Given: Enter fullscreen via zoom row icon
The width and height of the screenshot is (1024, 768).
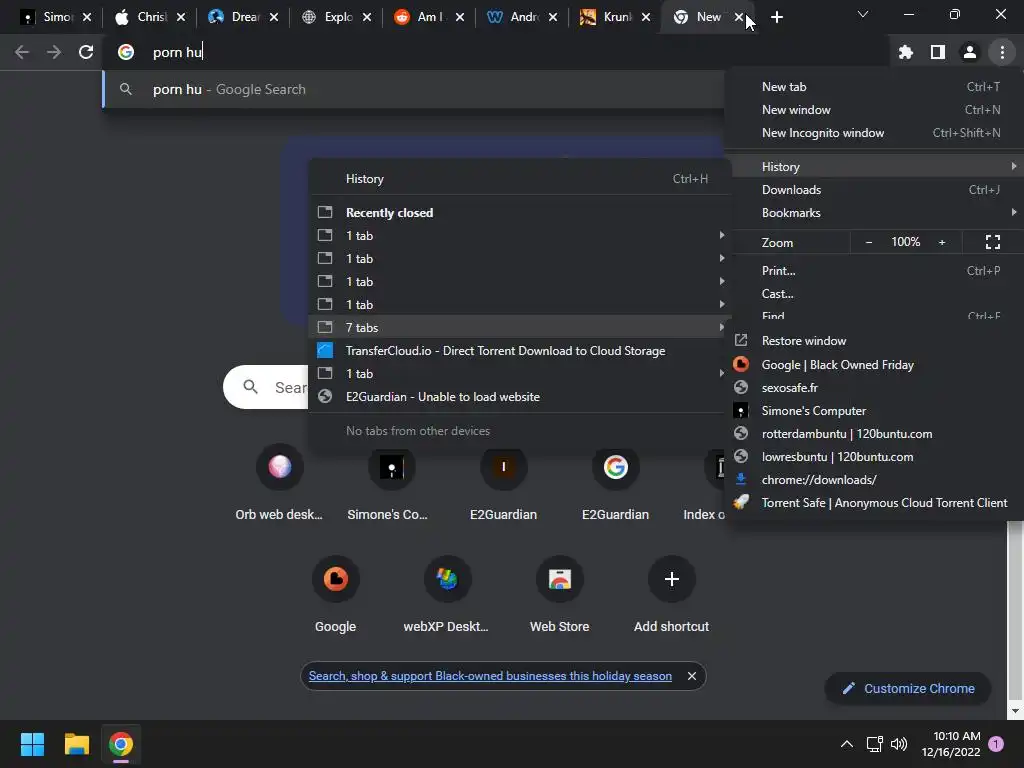Looking at the screenshot, I should point(993,242).
